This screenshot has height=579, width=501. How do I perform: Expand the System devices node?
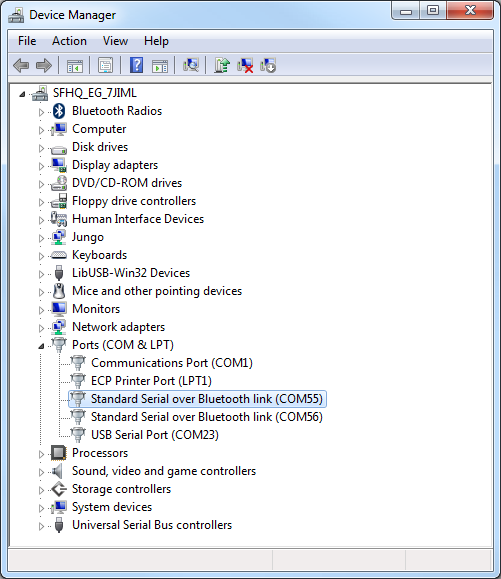(41, 508)
